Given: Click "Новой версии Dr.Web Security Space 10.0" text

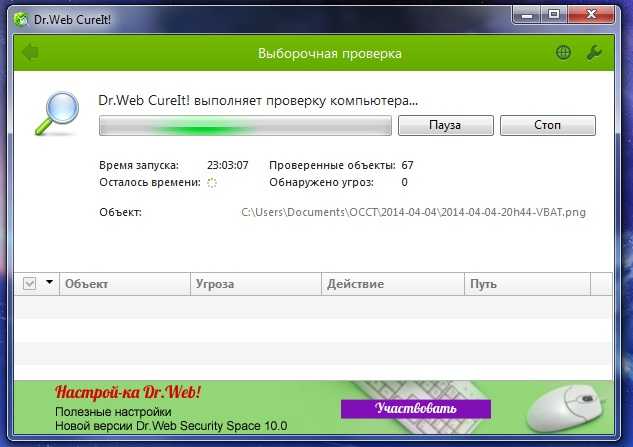Looking at the screenshot, I should (x=171, y=426).
